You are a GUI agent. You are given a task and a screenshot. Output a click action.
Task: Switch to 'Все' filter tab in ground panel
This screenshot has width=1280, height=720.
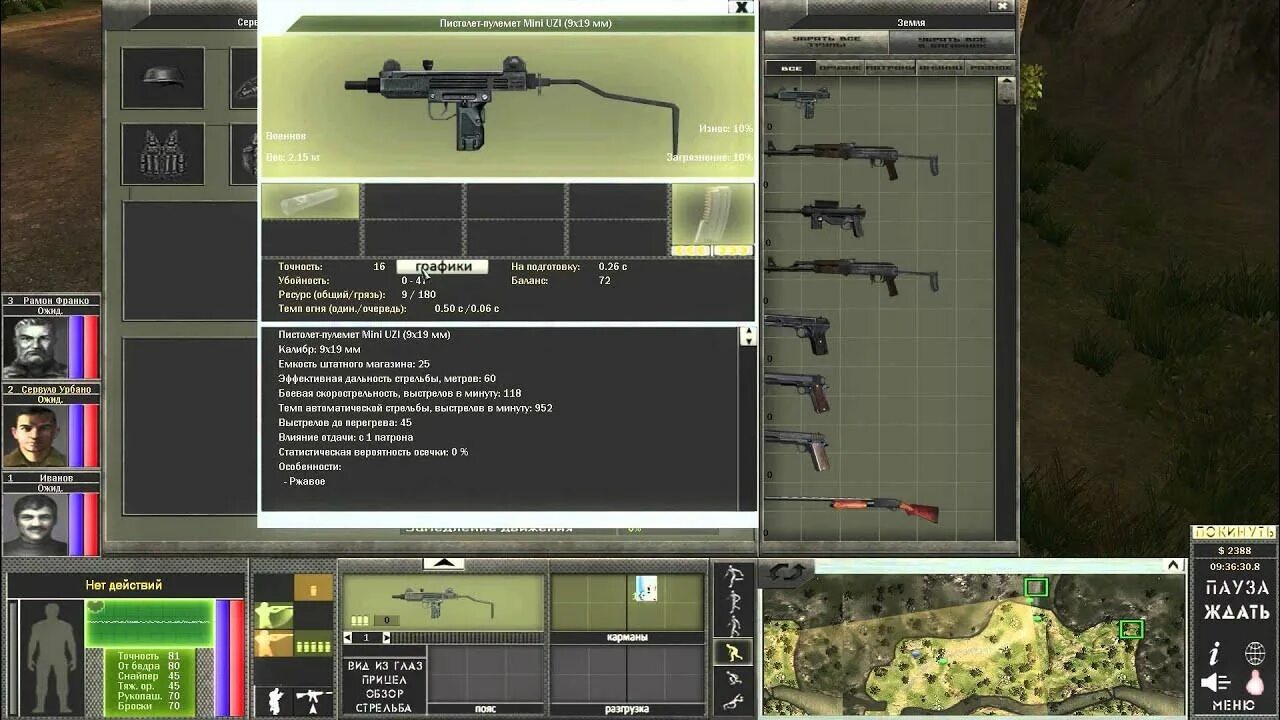pos(790,68)
